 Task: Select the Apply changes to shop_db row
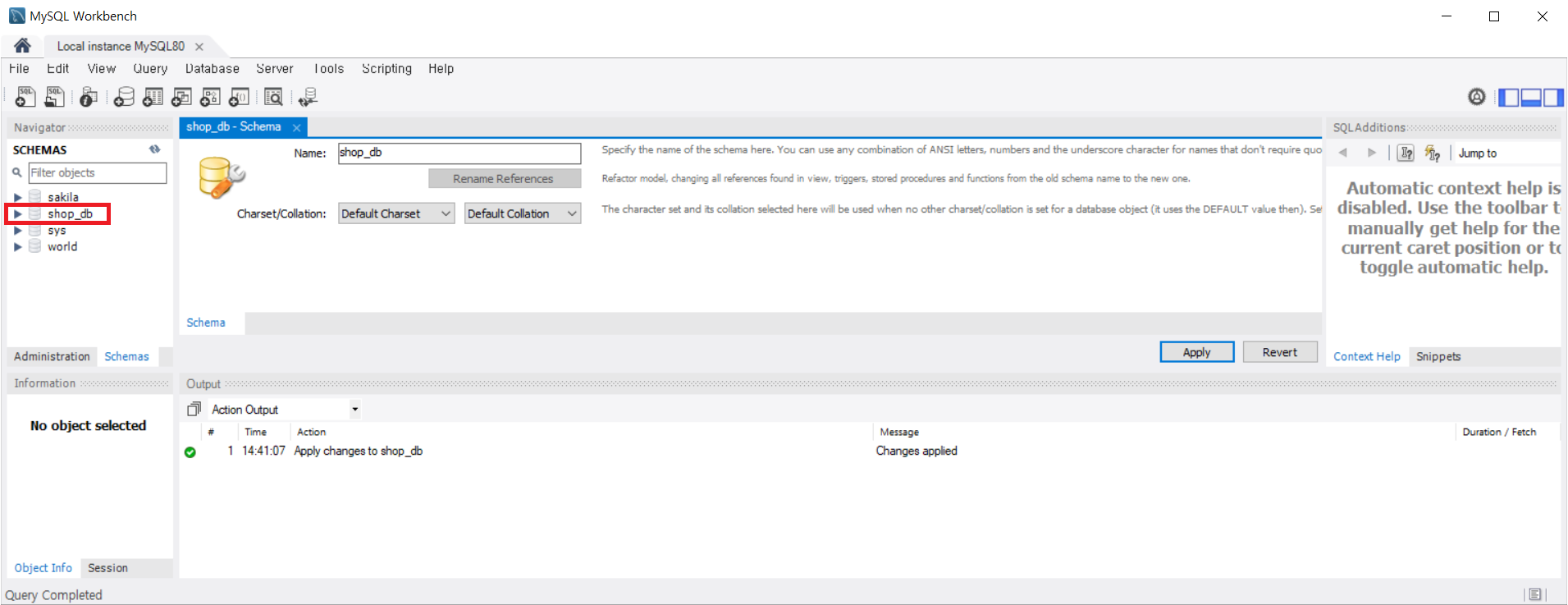tap(870, 451)
